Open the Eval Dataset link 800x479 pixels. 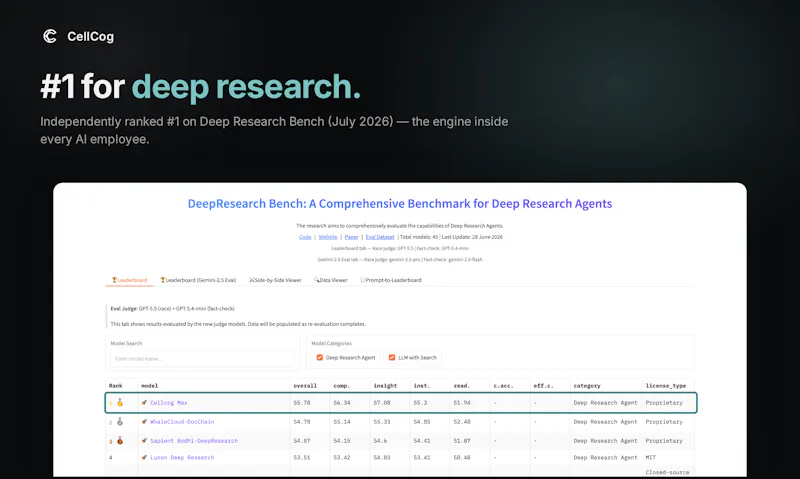(380, 237)
